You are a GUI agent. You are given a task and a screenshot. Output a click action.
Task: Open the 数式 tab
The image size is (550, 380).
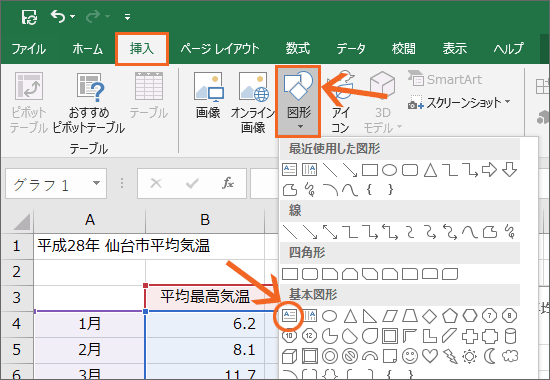(x=297, y=49)
